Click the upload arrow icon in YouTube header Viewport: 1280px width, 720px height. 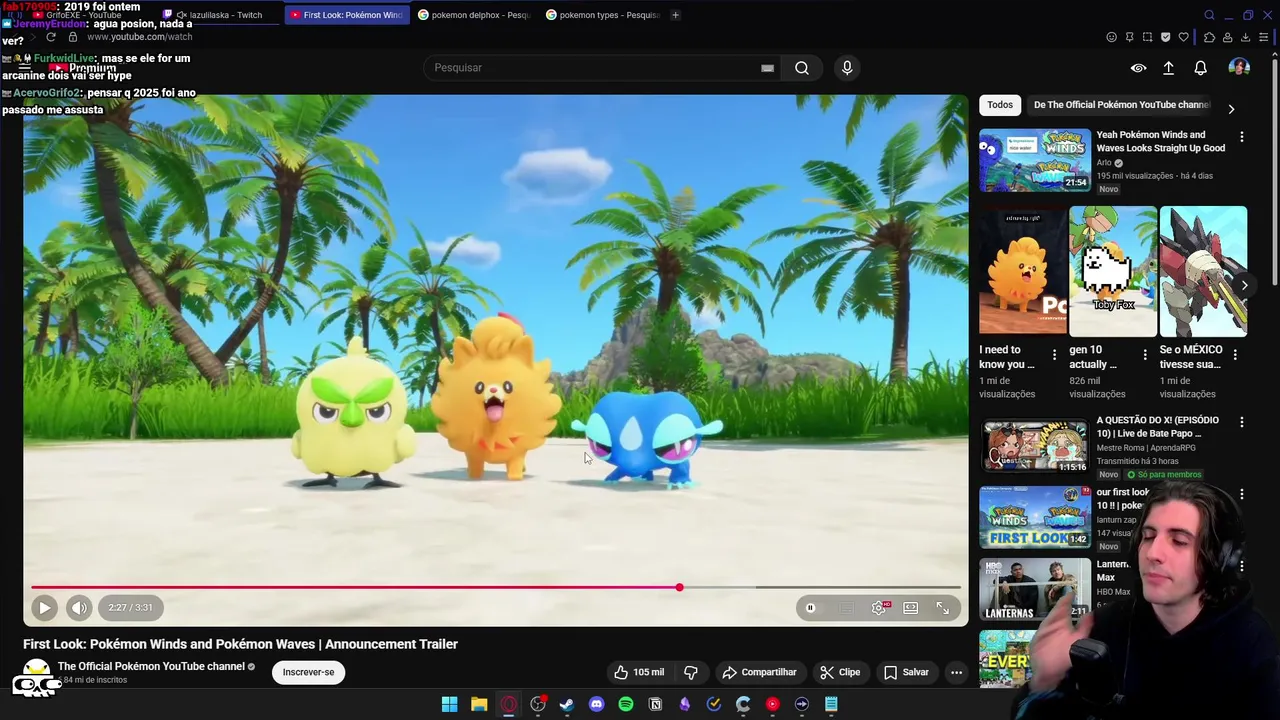tap(1169, 68)
